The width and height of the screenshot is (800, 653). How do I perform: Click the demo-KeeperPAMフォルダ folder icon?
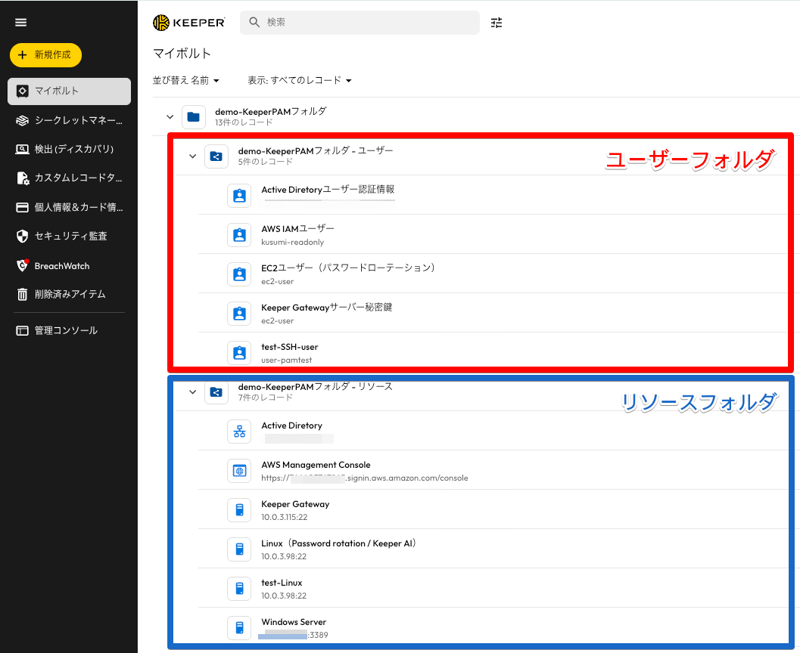tap(193, 117)
